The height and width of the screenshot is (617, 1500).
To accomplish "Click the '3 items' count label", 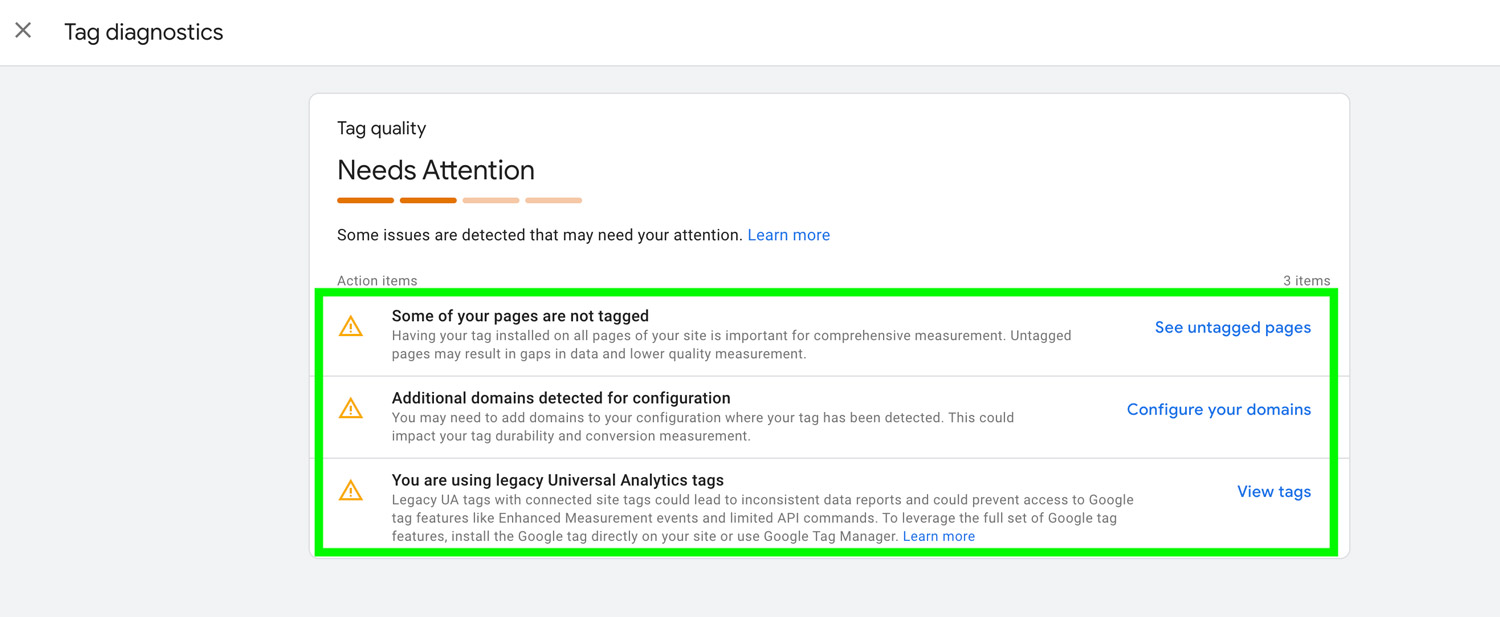I will pyautogui.click(x=1306, y=280).
